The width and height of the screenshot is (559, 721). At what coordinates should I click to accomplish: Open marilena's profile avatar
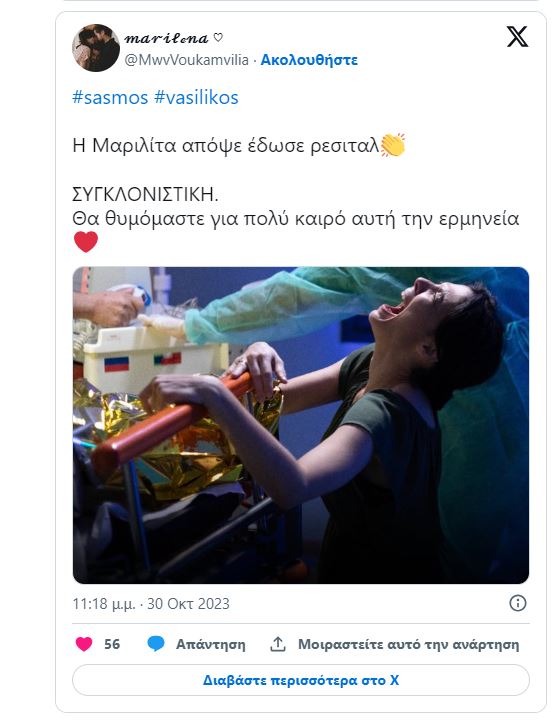(96, 48)
